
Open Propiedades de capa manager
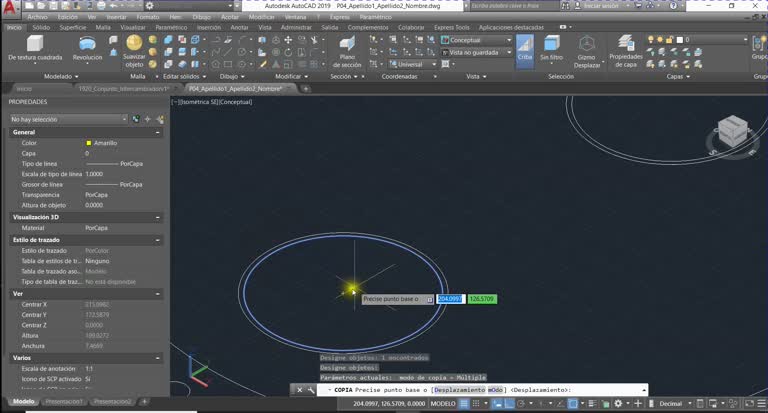625,51
